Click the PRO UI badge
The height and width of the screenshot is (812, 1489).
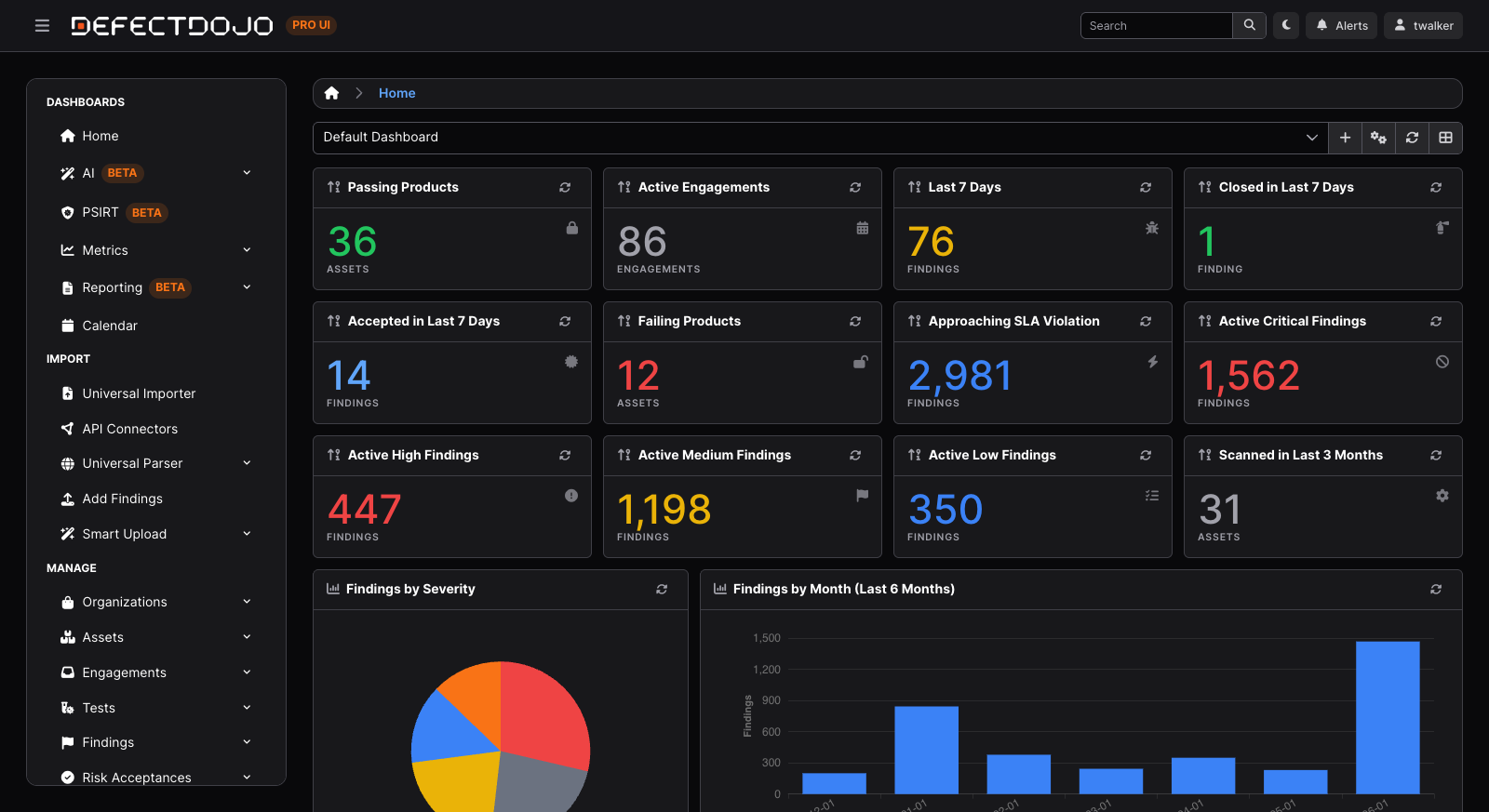tap(311, 25)
